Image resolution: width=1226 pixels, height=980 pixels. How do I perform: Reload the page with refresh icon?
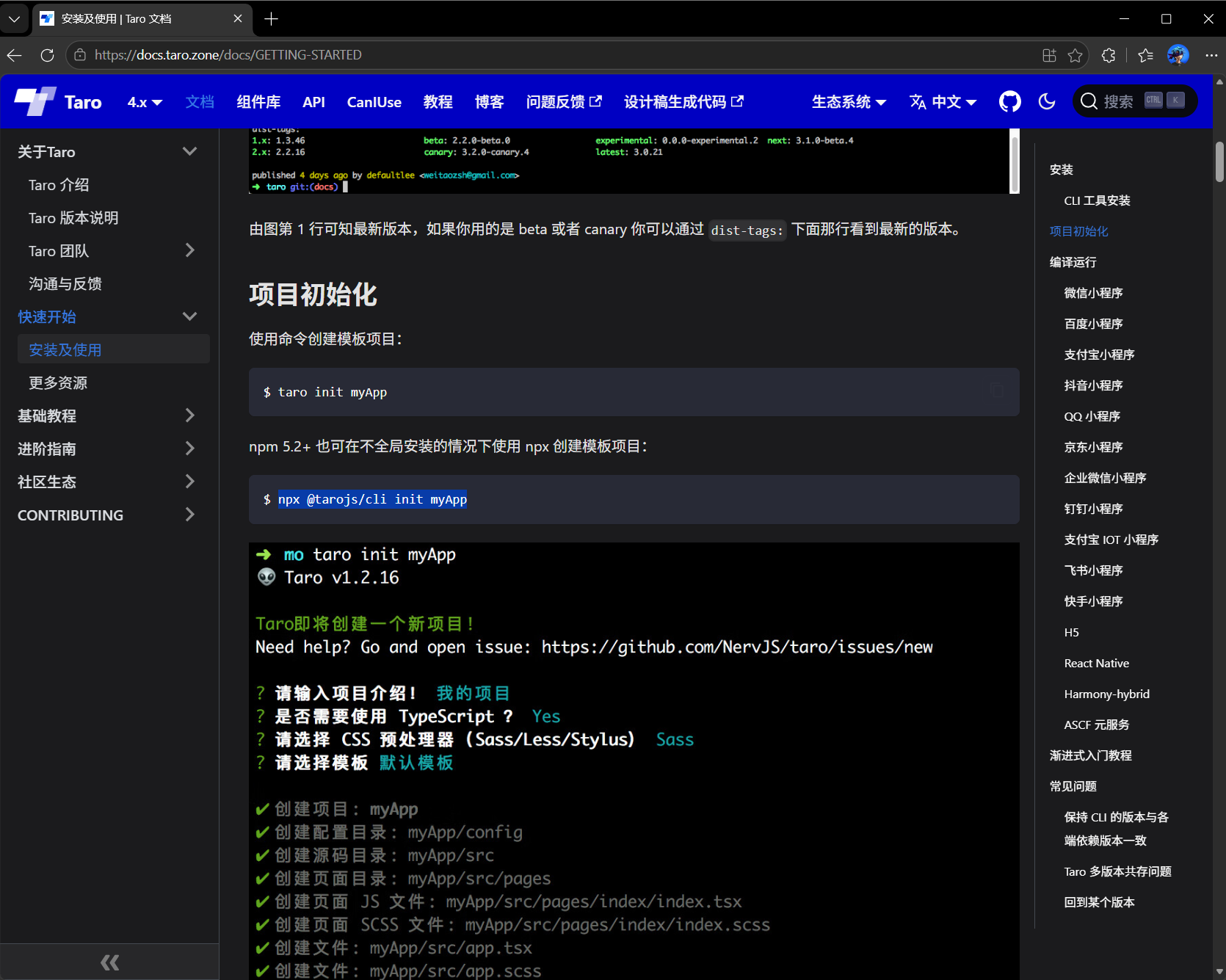pyautogui.click(x=47, y=55)
